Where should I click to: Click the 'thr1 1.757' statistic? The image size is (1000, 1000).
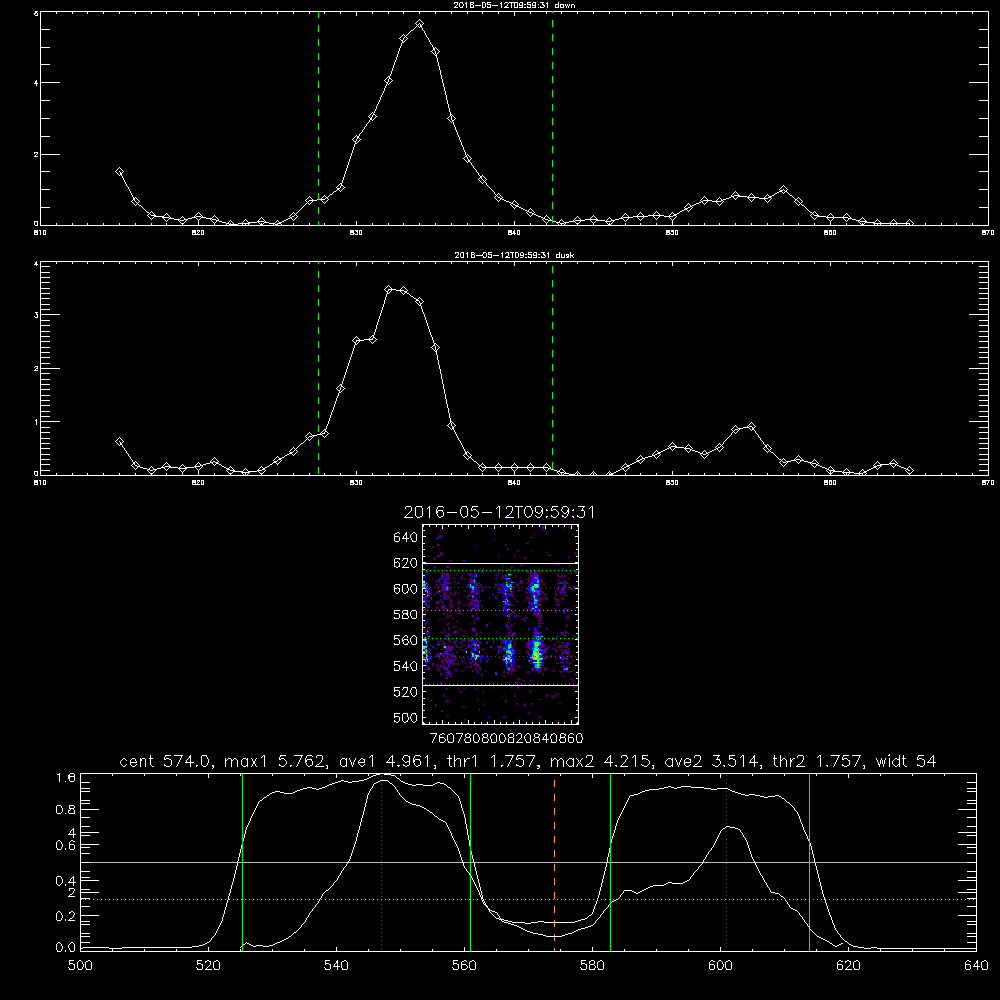click(x=491, y=761)
